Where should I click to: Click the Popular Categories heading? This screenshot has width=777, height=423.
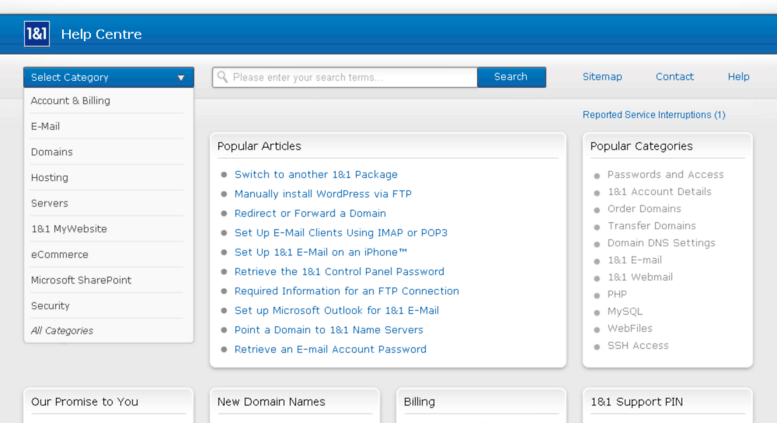(641, 146)
